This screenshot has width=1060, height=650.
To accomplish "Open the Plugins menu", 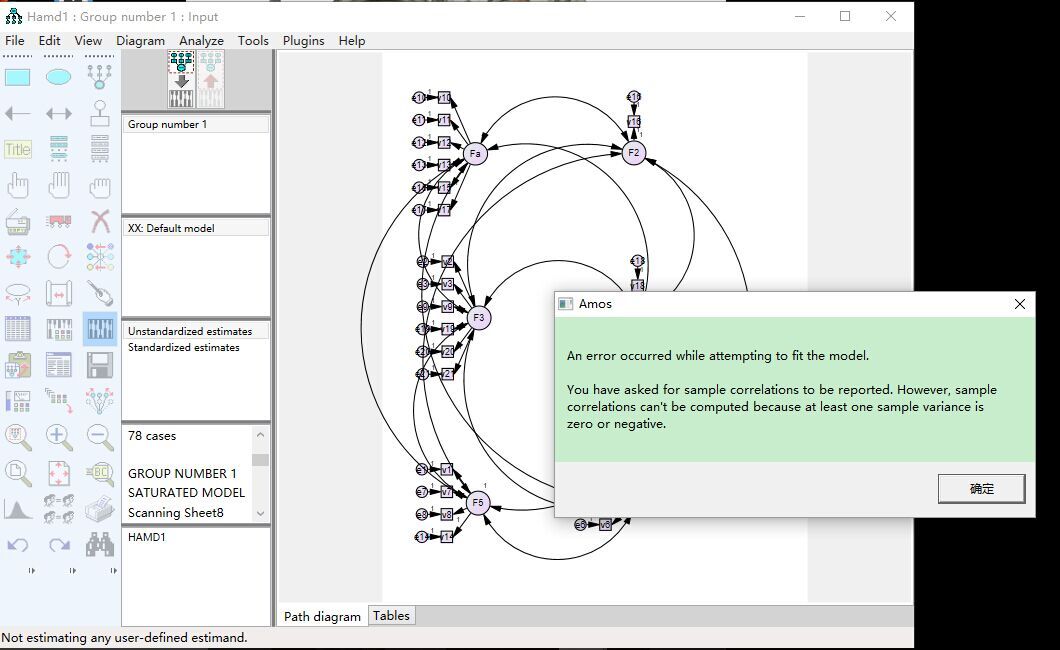I will pos(303,41).
